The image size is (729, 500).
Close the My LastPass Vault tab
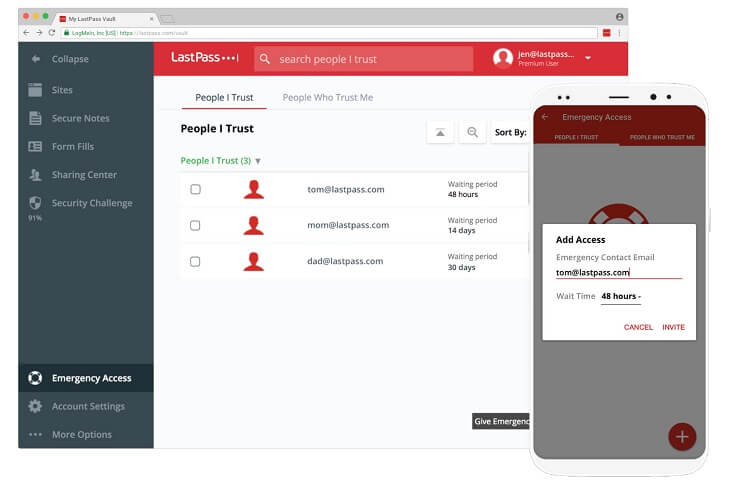[151, 19]
